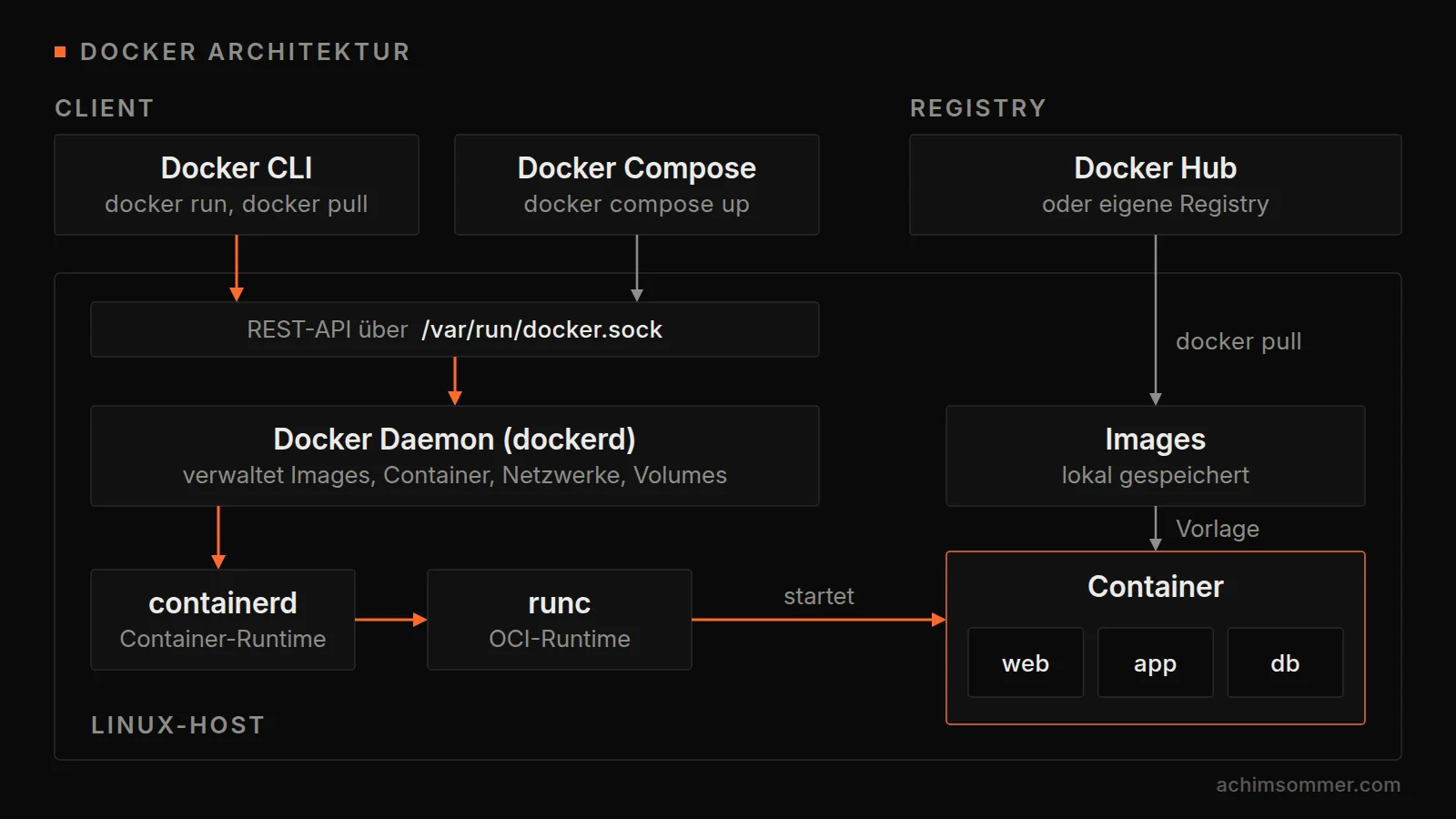Click the Images lokal gespeichert box
The width and height of the screenshot is (1456, 819).
pos(1156,456)
